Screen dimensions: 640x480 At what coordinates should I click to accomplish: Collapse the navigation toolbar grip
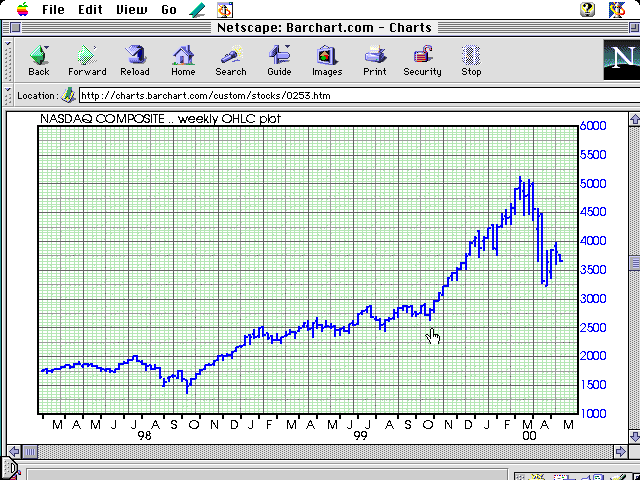tap(8, 60)
